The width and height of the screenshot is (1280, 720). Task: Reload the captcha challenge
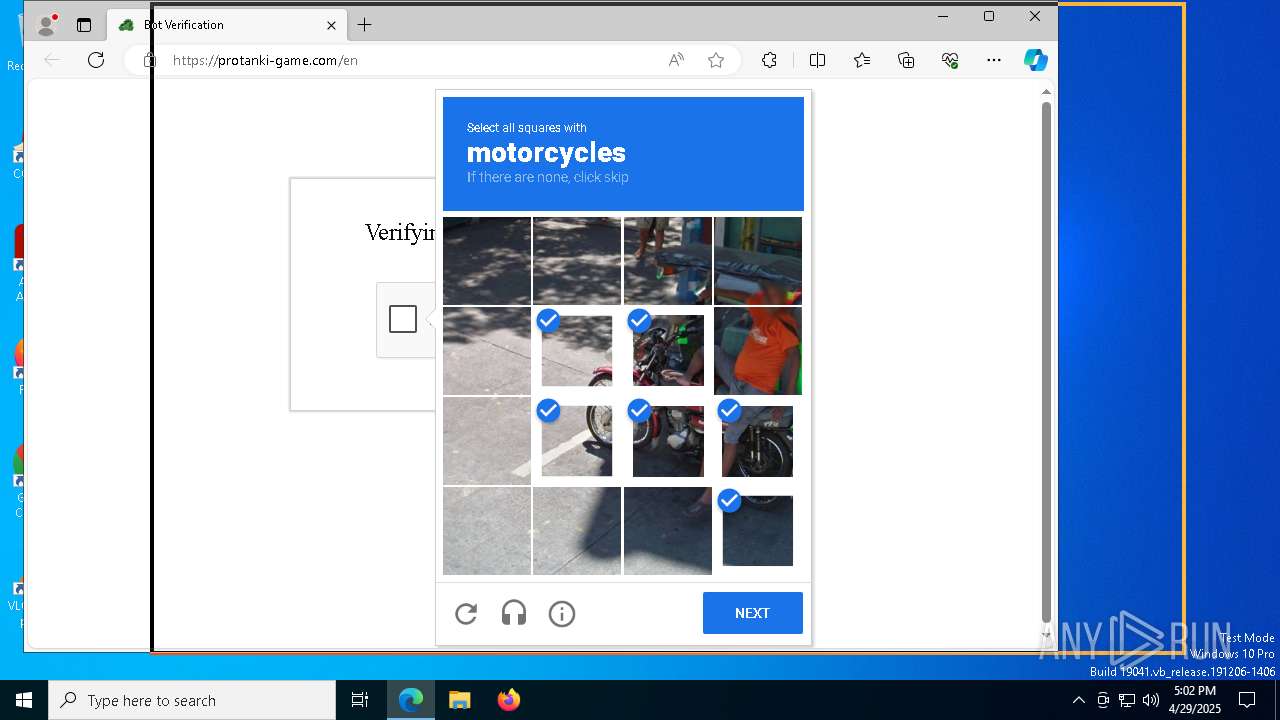click(x=466, y=614)
